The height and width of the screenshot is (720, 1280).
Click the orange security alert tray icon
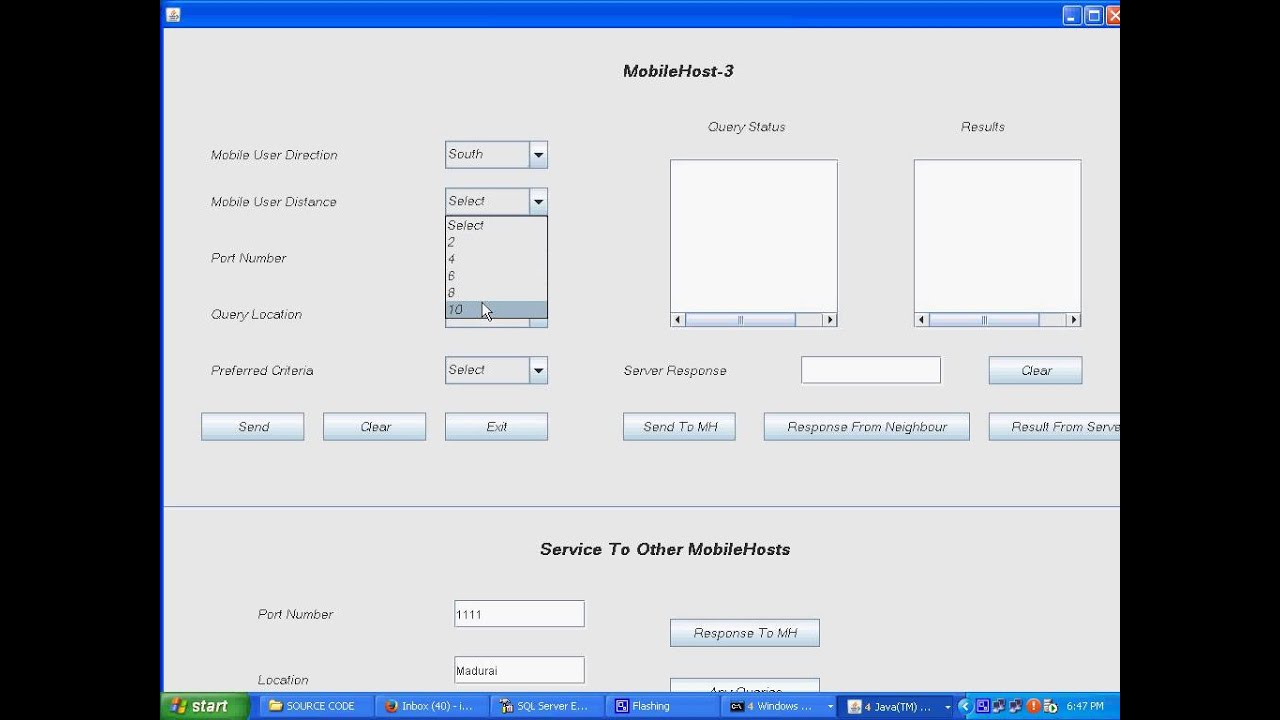(1034, 706)
